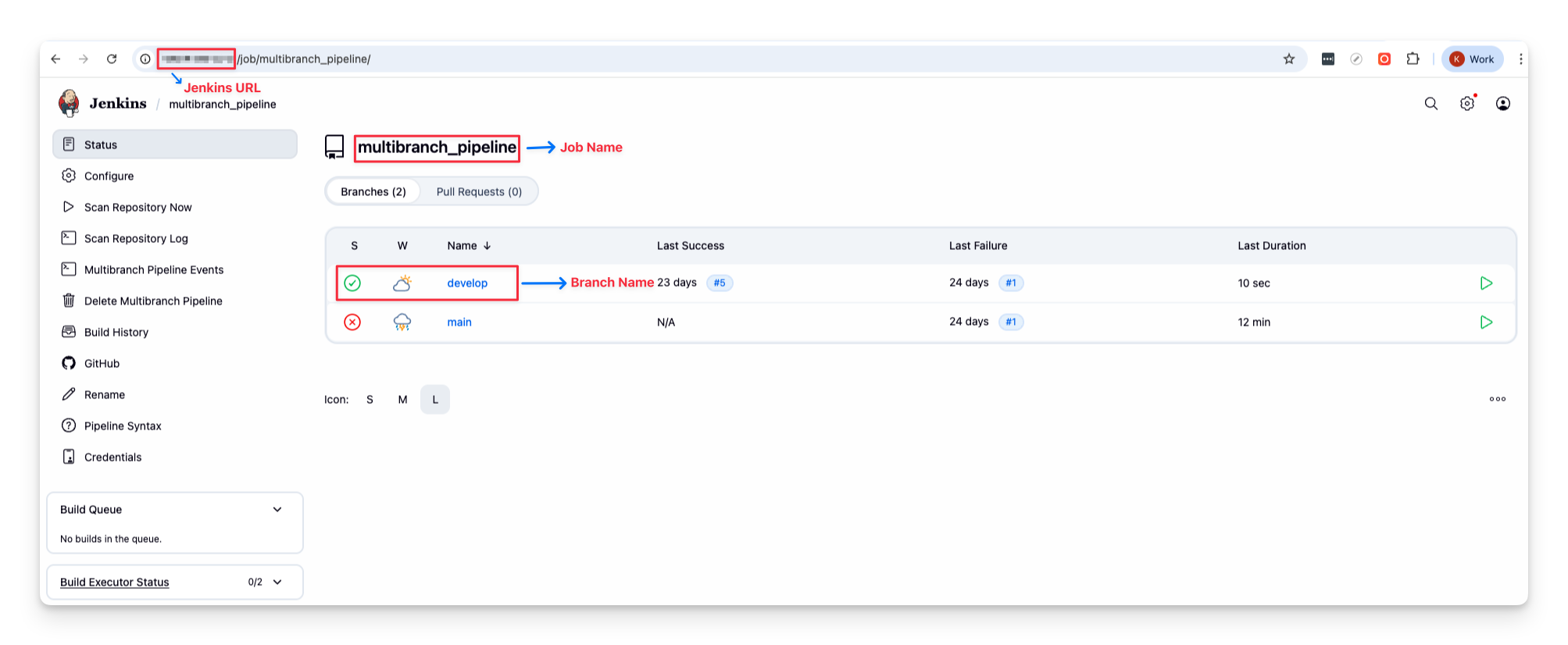Open the develop branch link
This screenshot has width=1568, height=645.
point(467,283)
